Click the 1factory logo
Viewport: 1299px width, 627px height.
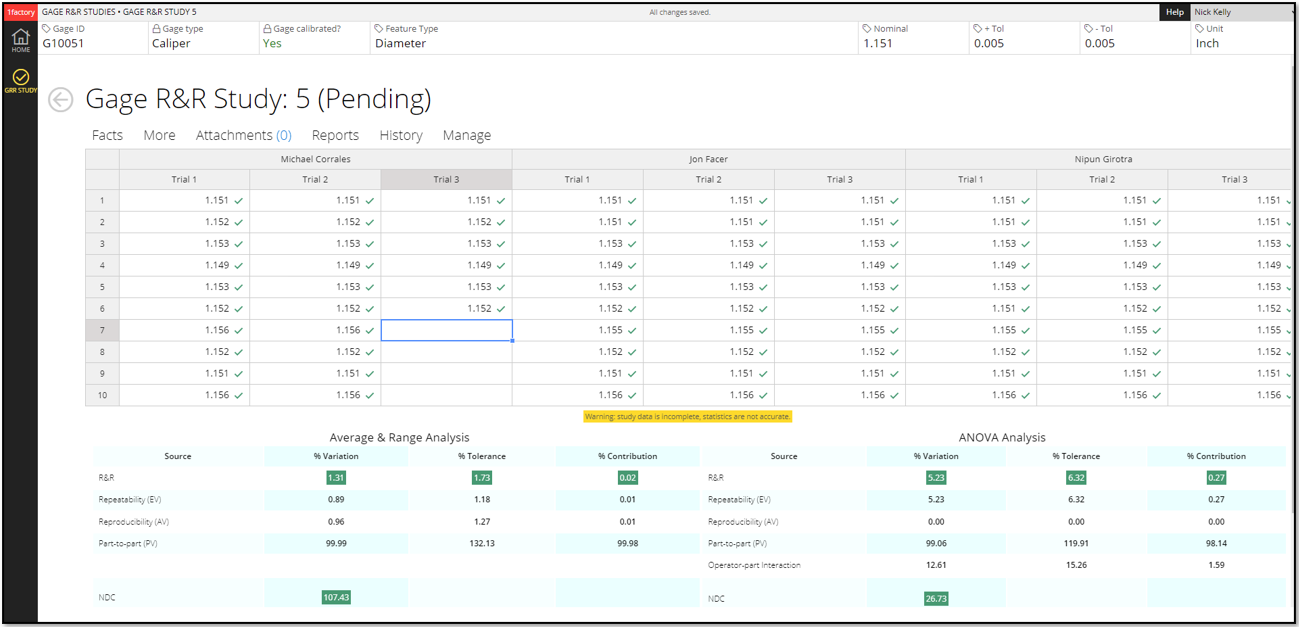[20, 12]
